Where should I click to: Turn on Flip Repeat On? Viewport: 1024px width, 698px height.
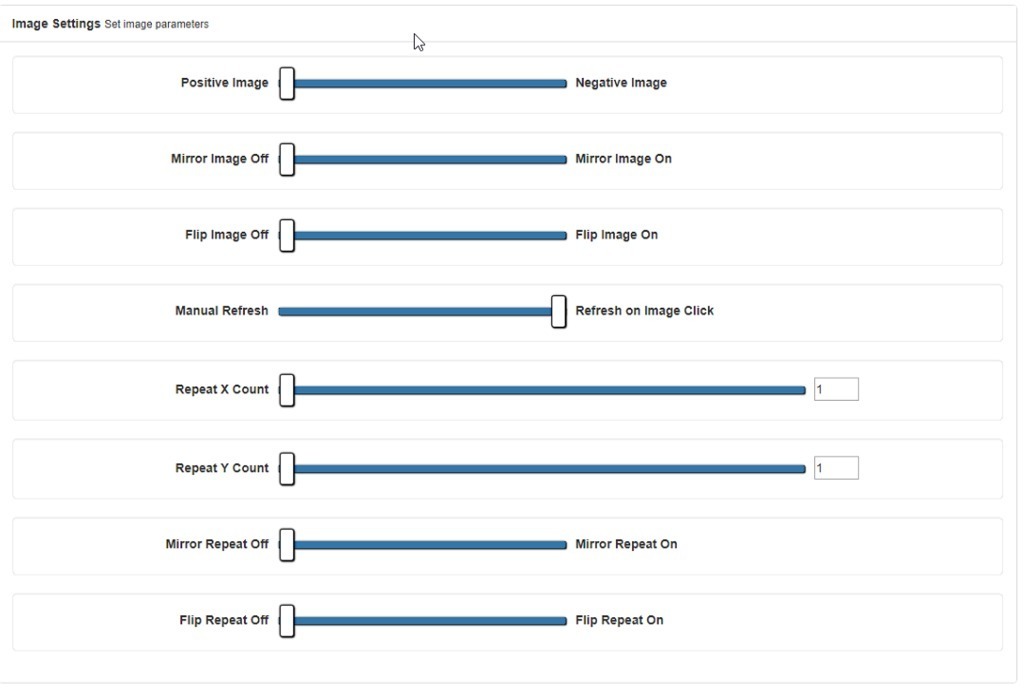(619, 620)
